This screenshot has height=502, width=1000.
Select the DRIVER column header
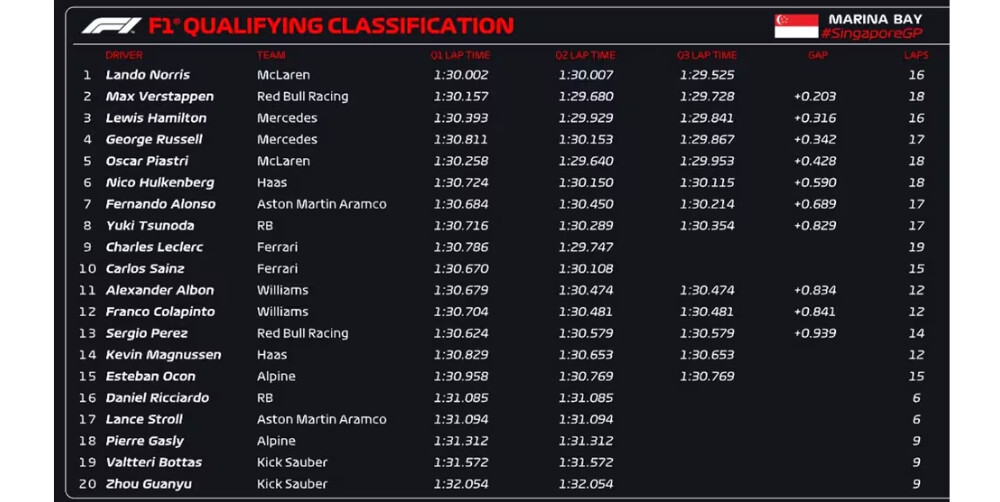tap(124, 55)
